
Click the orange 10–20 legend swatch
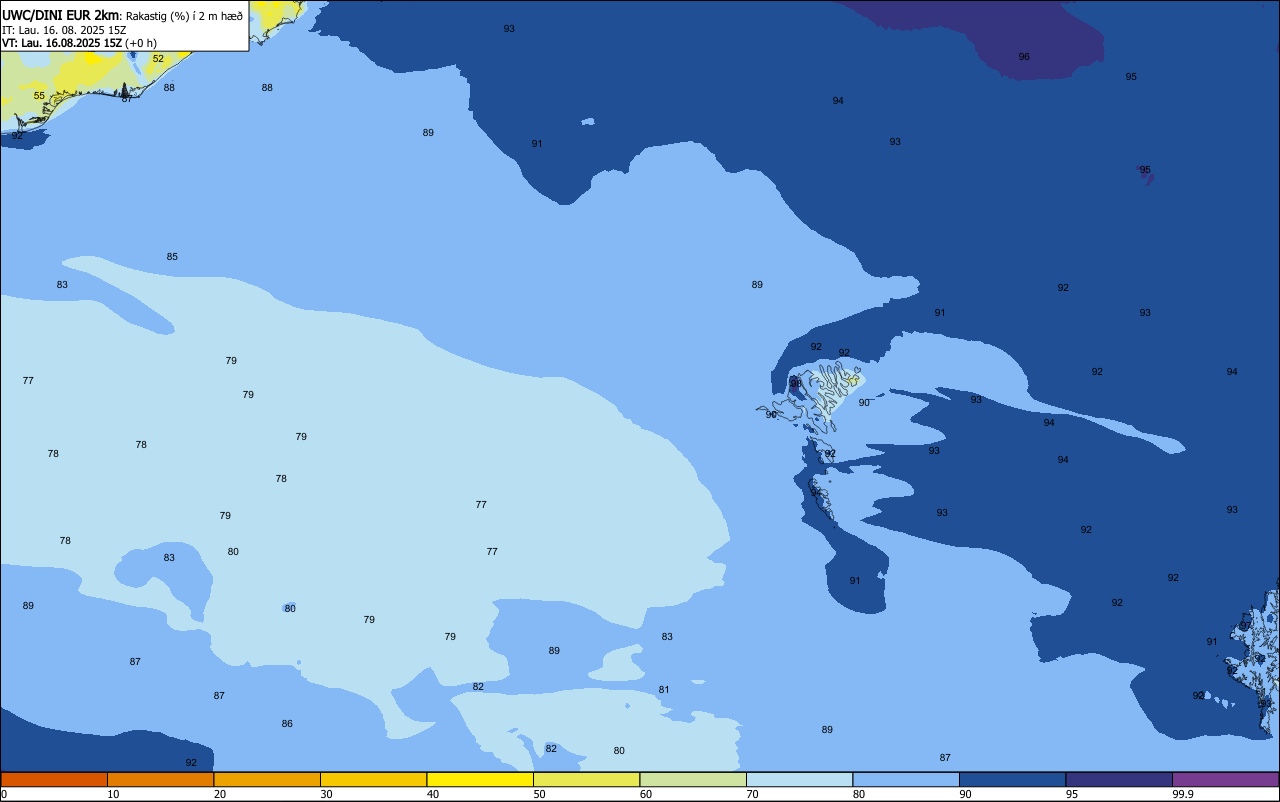160,779
